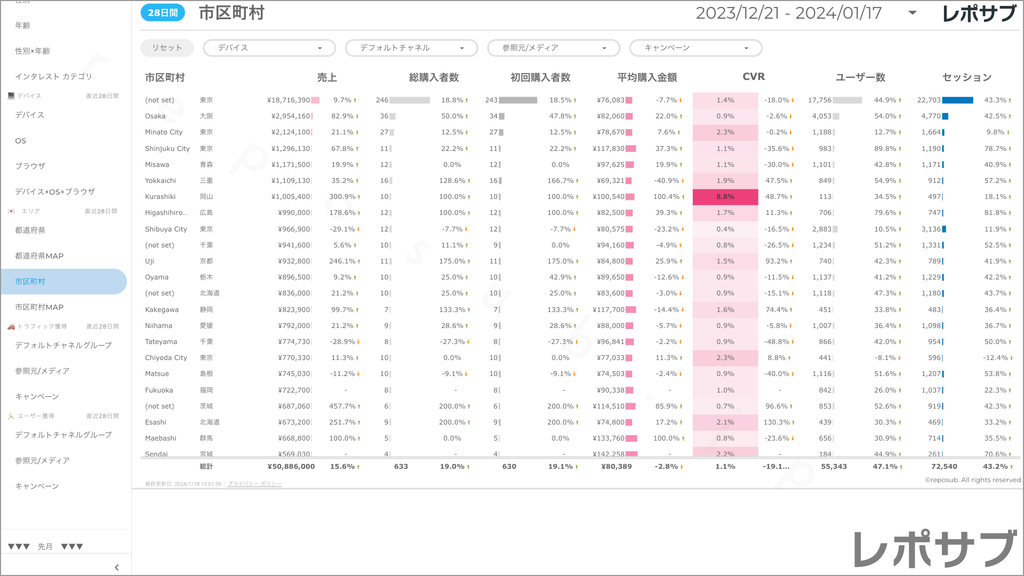
Task: Collapse the sidebar with the left chevron
Action: pyautogui.click(x=117, y=567)
